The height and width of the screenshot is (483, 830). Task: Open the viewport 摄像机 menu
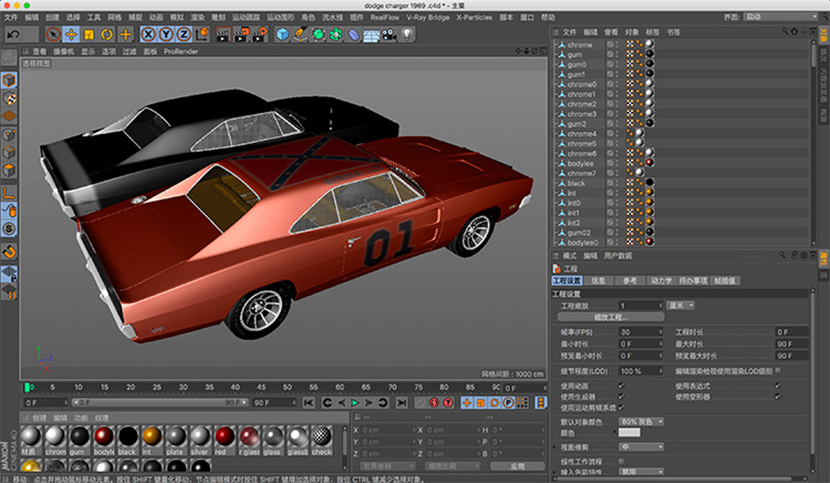64,51
